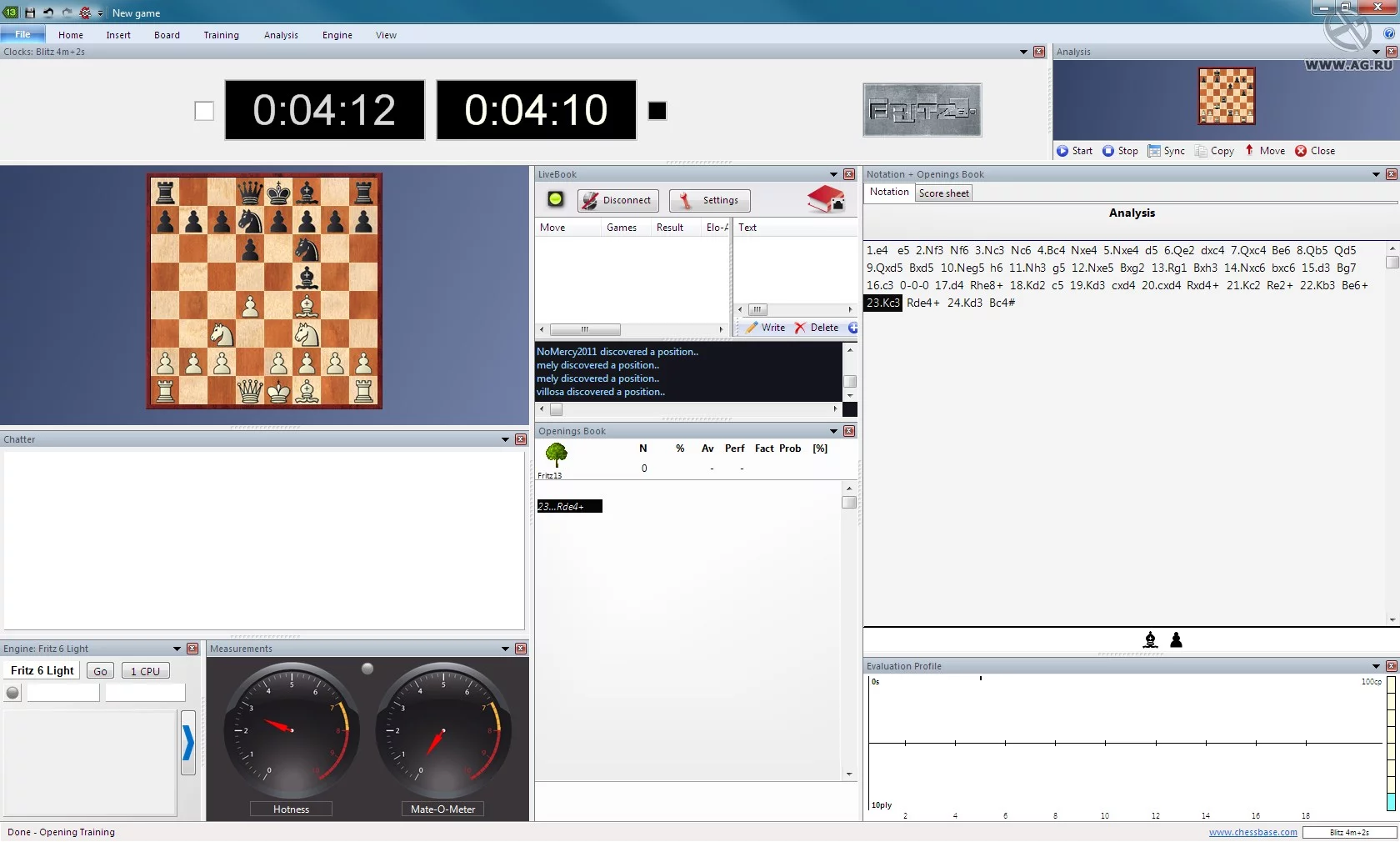Click the Fritz 6 Light engine name button

tap(42, 671)
